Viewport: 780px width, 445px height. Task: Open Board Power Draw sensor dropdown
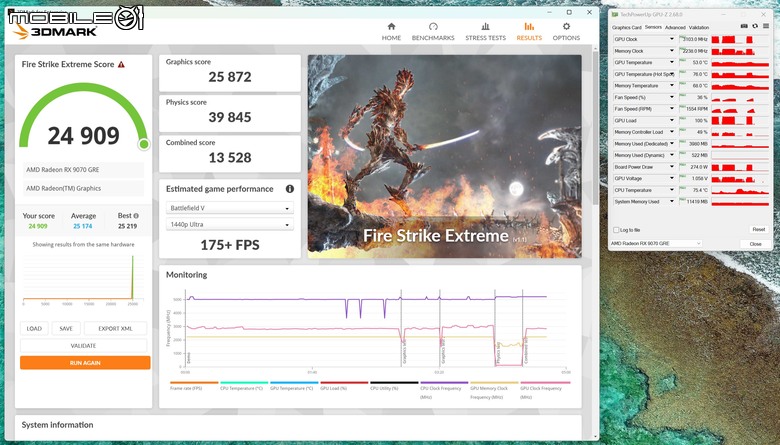[x=672, y=167]
